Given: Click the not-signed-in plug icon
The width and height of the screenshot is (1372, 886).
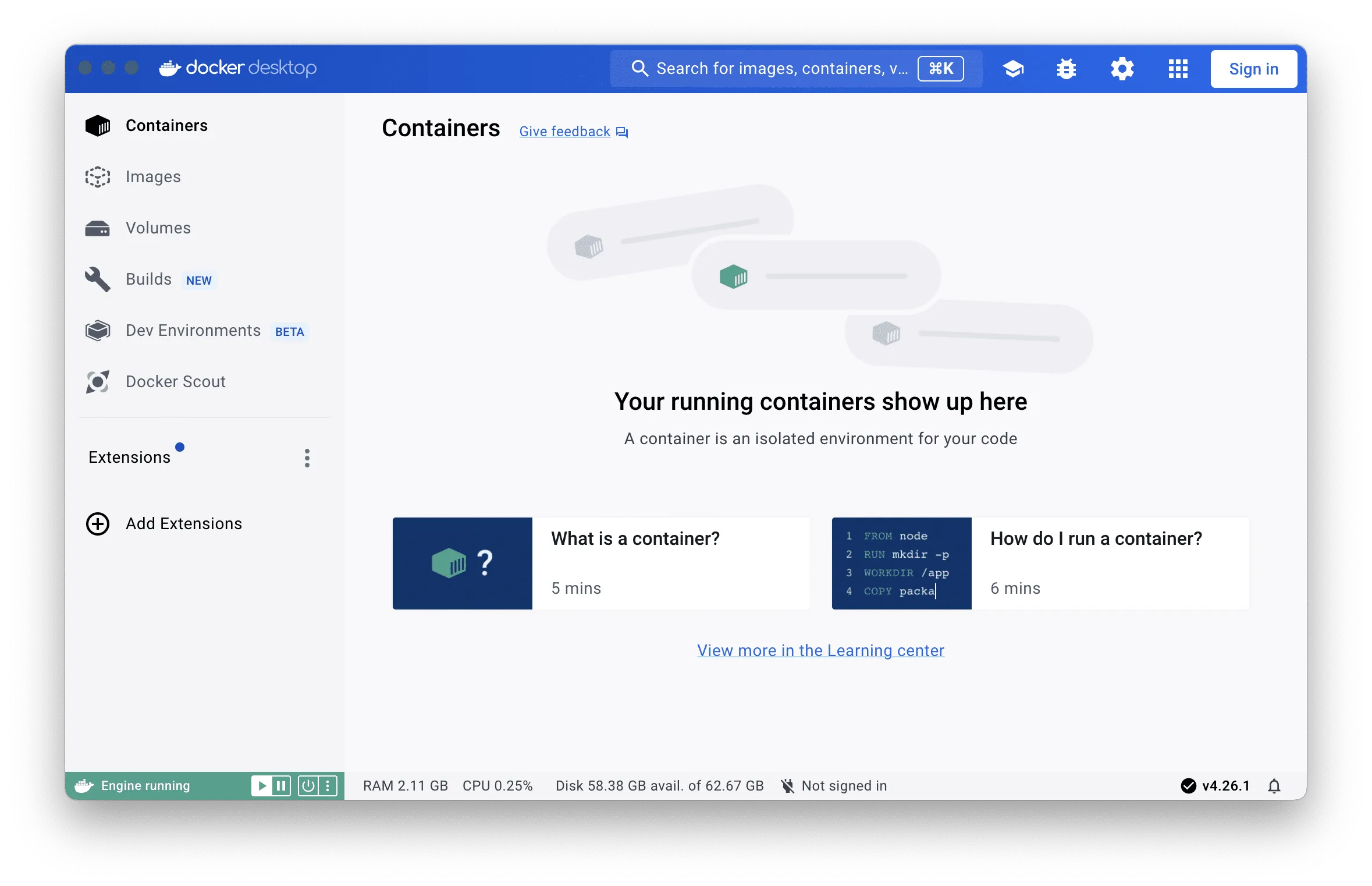Looking at the screenshot, I should pyautogui.click(x=787, y=786).
